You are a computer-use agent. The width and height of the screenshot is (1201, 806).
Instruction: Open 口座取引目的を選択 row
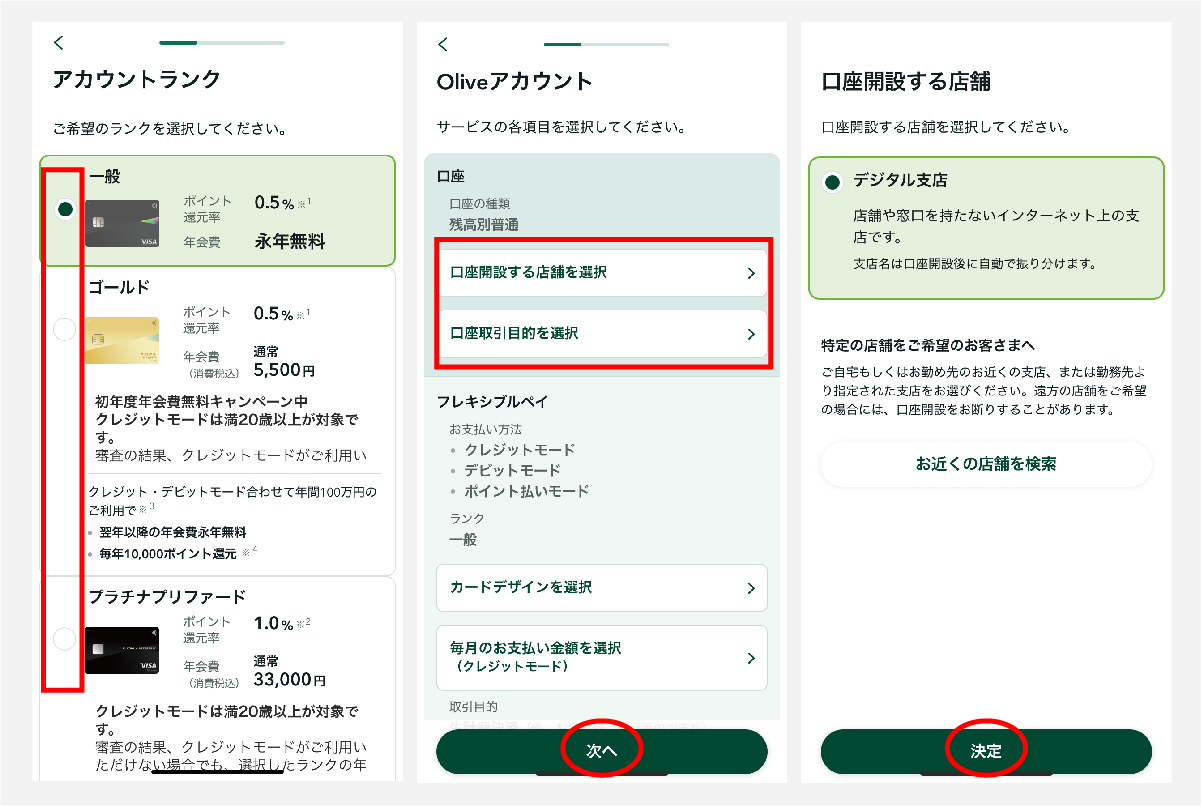click(602, 334)
